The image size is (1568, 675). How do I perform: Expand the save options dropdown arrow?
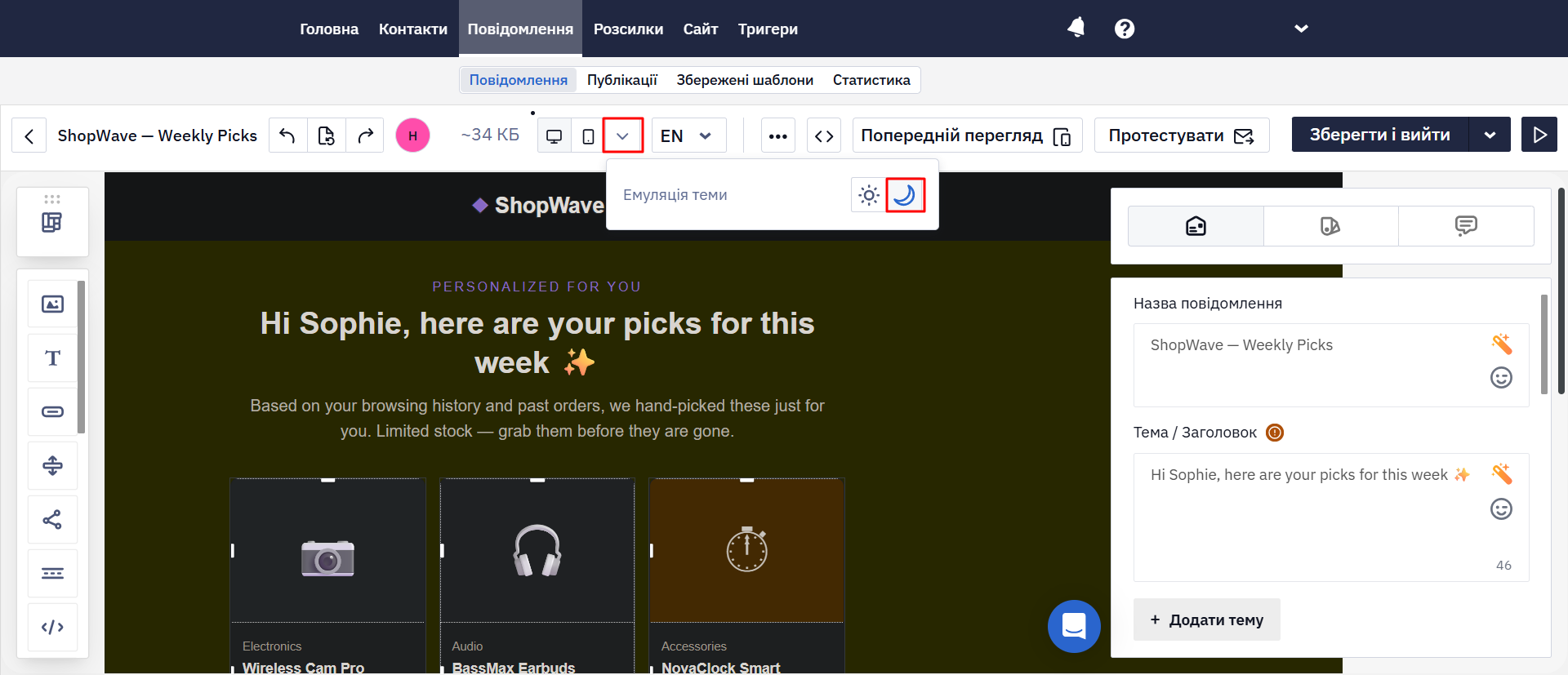1490,135
